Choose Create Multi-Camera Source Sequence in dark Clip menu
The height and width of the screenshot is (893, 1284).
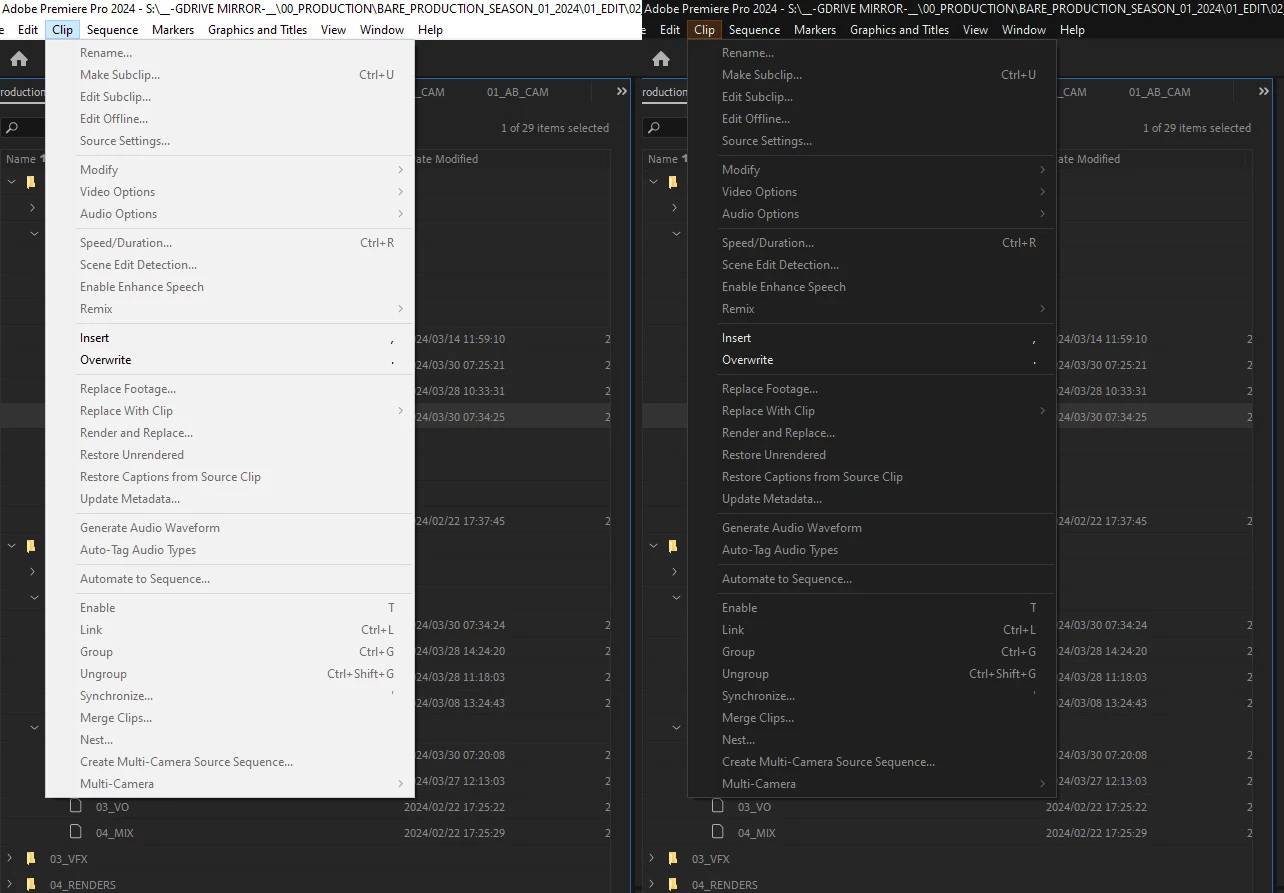click(x=871, y=762)
